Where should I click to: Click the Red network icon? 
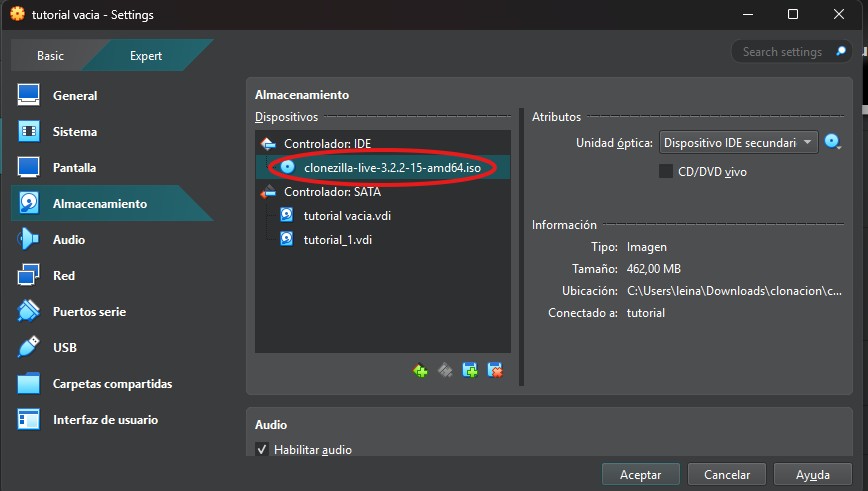28,275
